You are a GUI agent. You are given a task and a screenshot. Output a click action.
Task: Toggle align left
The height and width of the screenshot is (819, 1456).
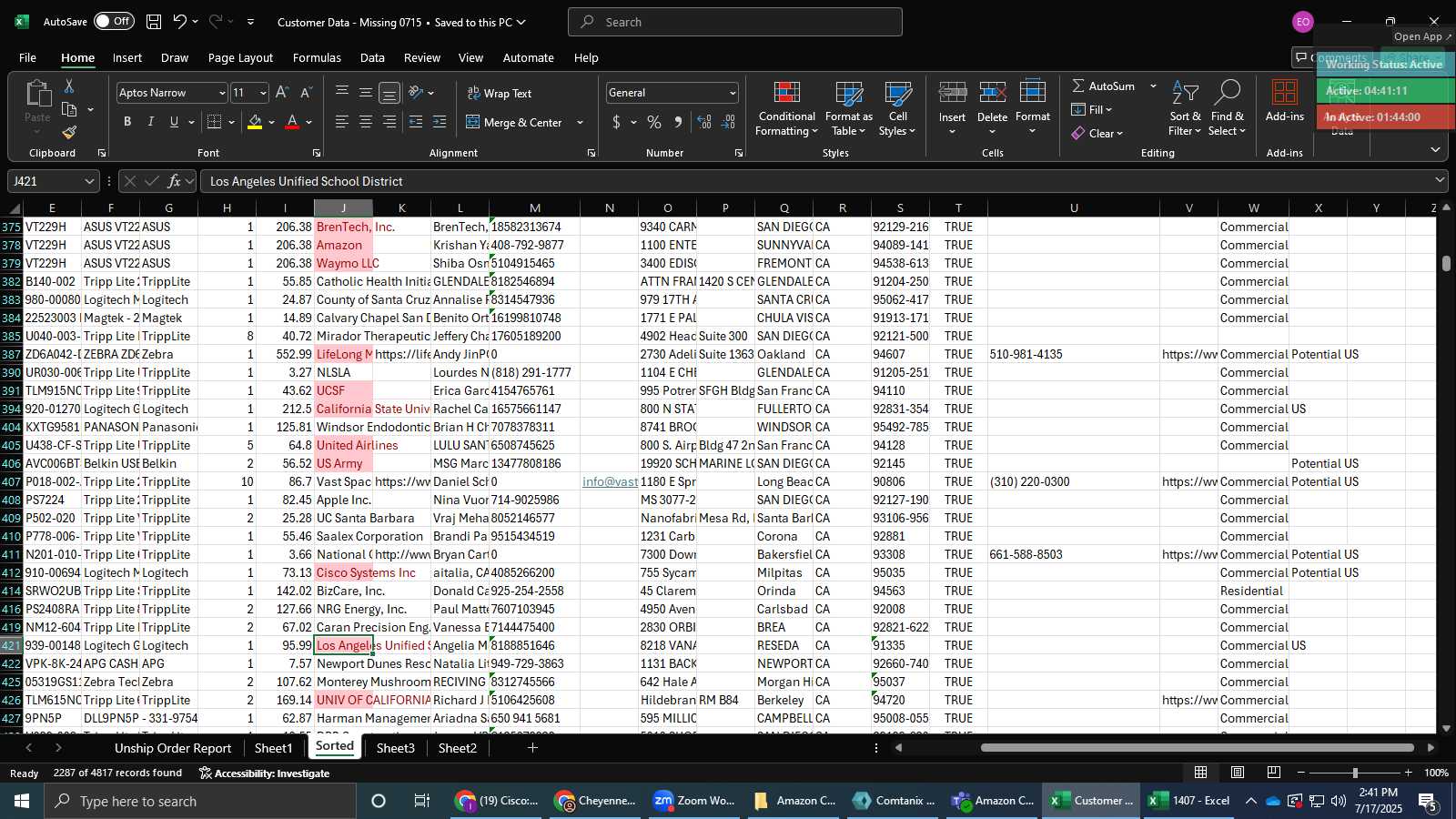point(342,122)
